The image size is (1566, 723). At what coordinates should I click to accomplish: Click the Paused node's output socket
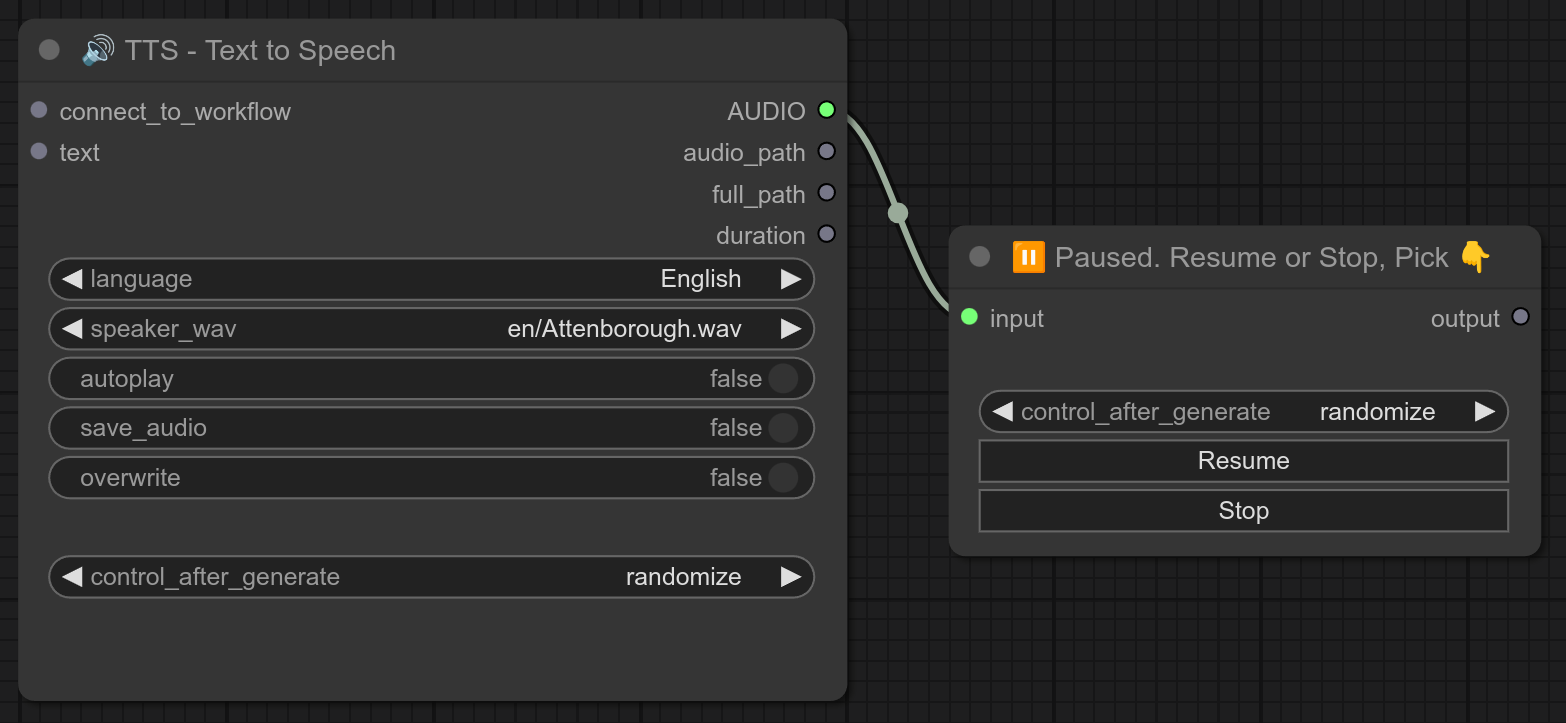[x=1520, y=317]
